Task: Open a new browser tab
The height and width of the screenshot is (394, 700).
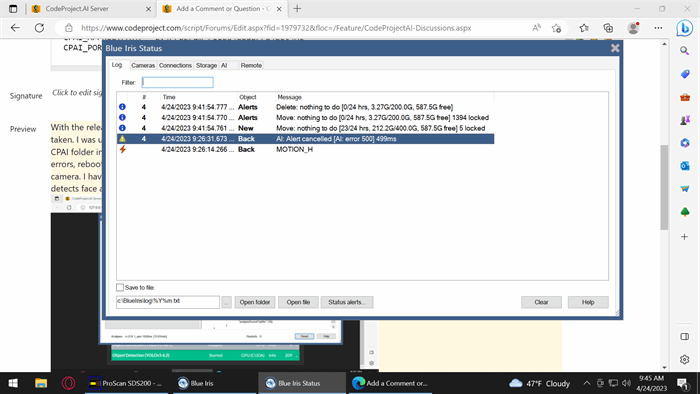Action: [x=297, y=8]
